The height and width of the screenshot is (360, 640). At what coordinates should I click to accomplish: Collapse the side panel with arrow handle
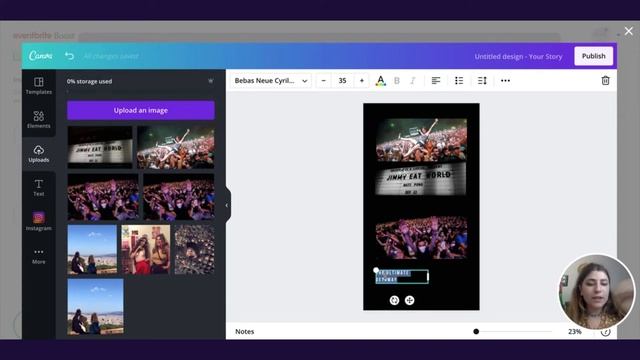coord(227,205)
